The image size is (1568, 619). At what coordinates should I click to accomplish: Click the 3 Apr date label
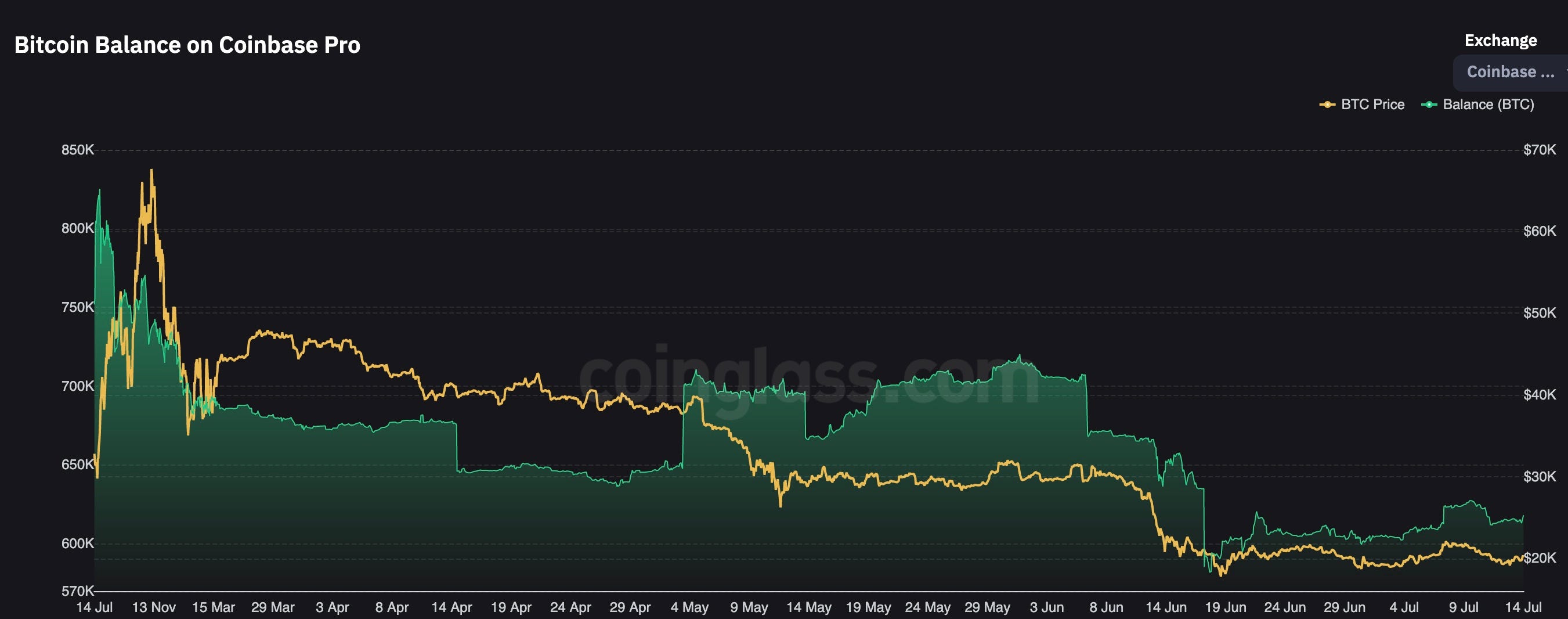point(333,607)
